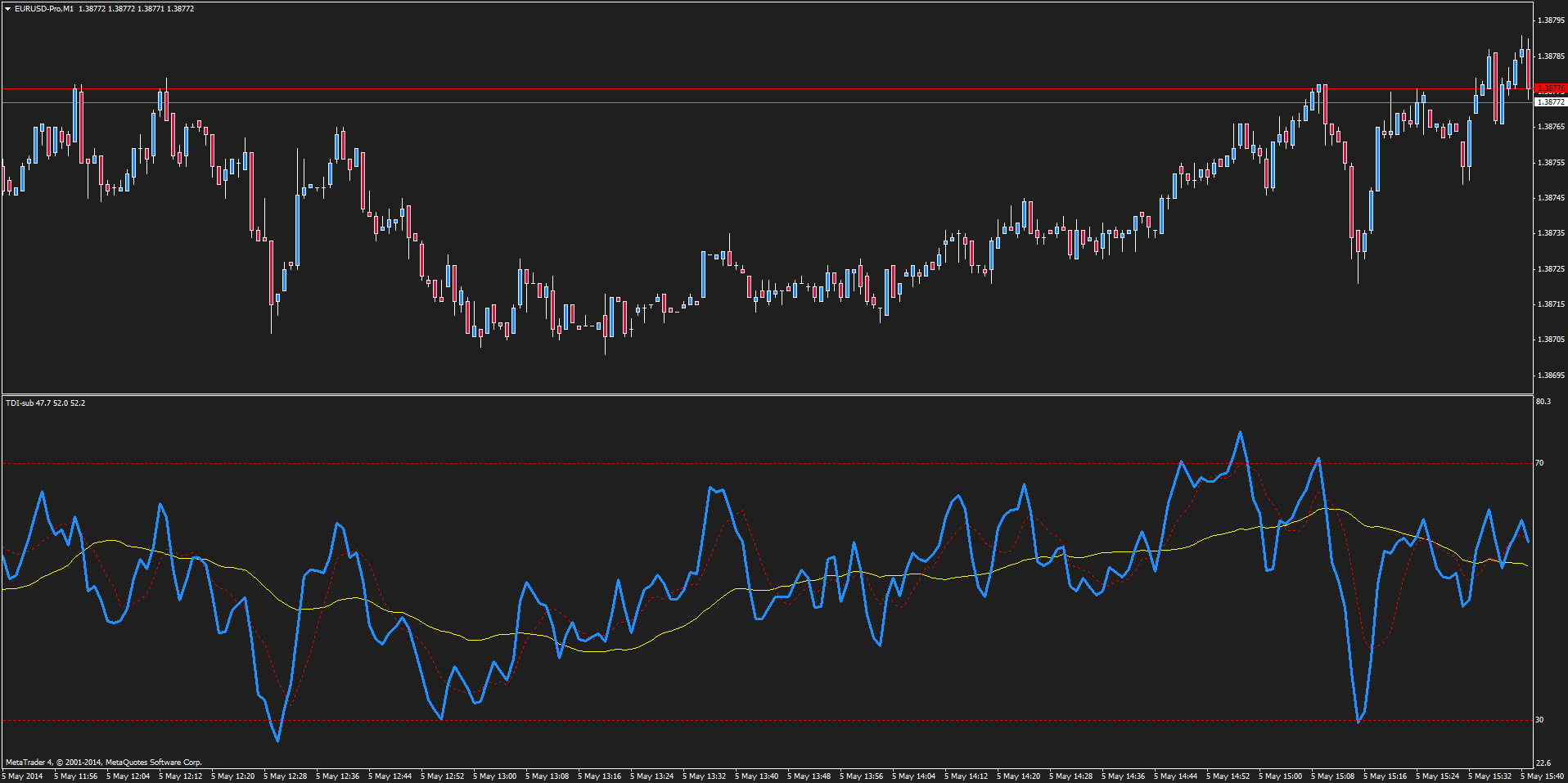The height and width of the screenshot is (783, 1568).
Task: Click the white 1.38772 current price label
Action: coord(1551,102)
